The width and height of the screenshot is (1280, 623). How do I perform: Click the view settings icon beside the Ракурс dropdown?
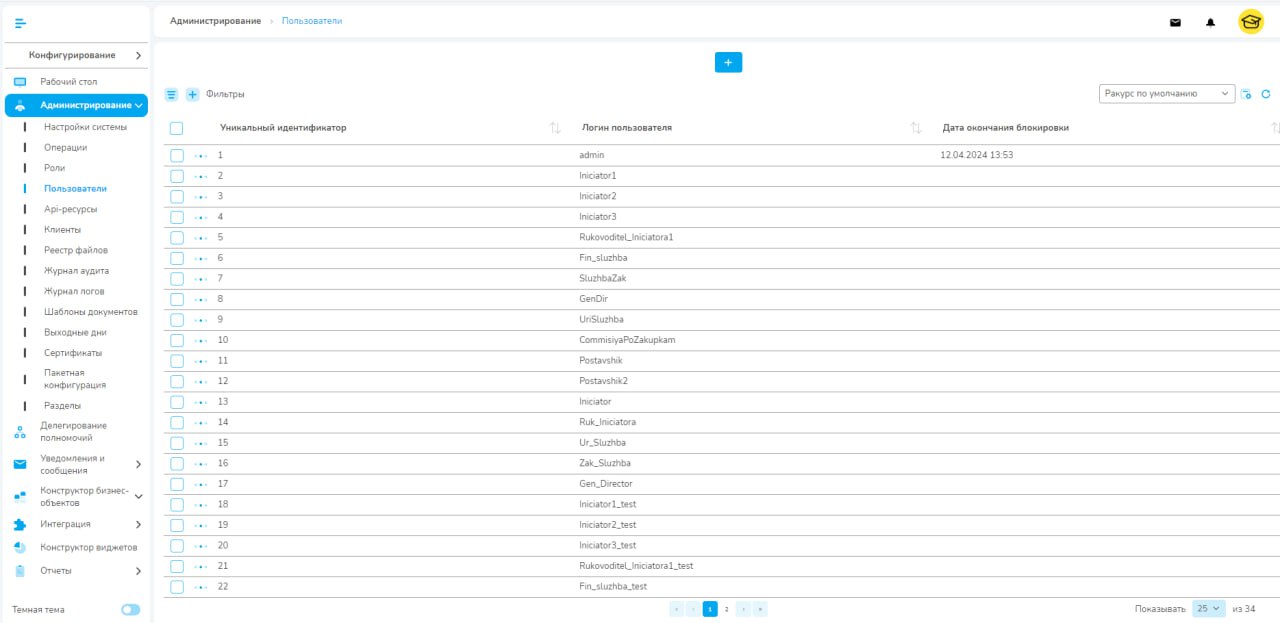pyautogui.click(x=1246, y=94)
